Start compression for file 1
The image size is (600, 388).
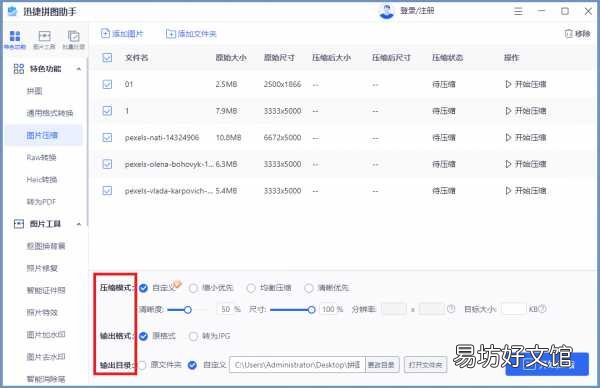click(x=526, y=111)
